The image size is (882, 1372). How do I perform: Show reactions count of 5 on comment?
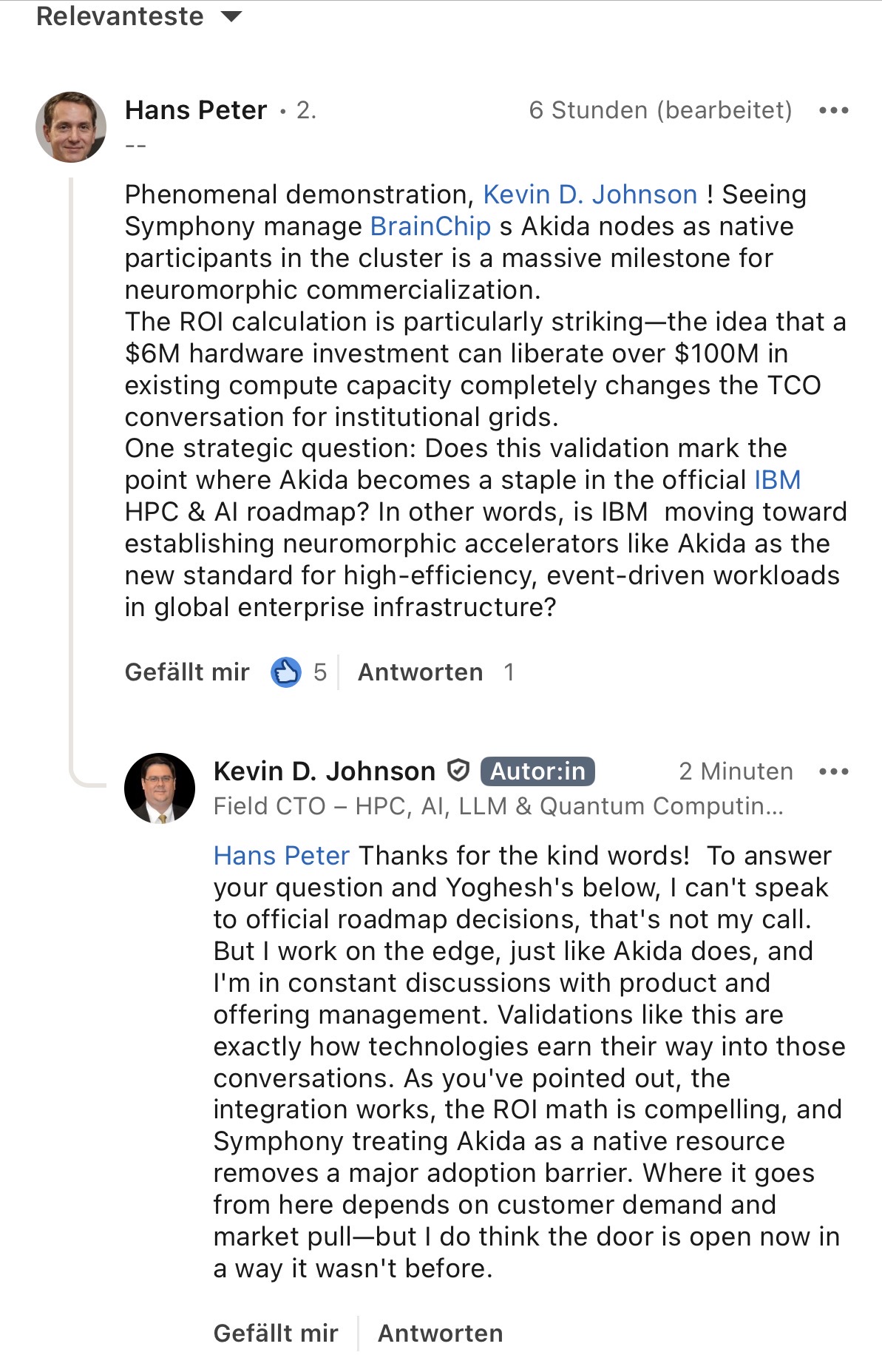click(x=319, y=672)
